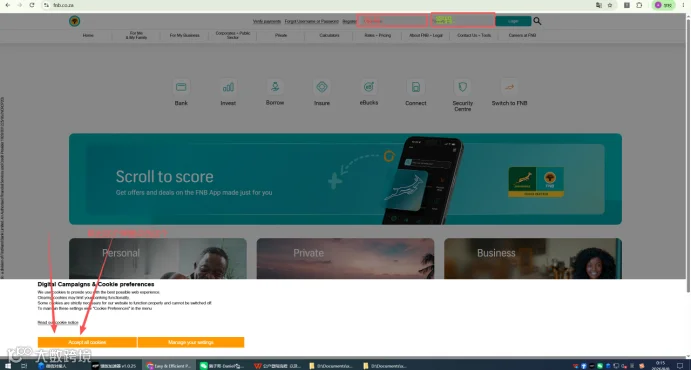692x370 pixels.
Task: Expand the Rates + Pricing menu
Action: [377, 35]
